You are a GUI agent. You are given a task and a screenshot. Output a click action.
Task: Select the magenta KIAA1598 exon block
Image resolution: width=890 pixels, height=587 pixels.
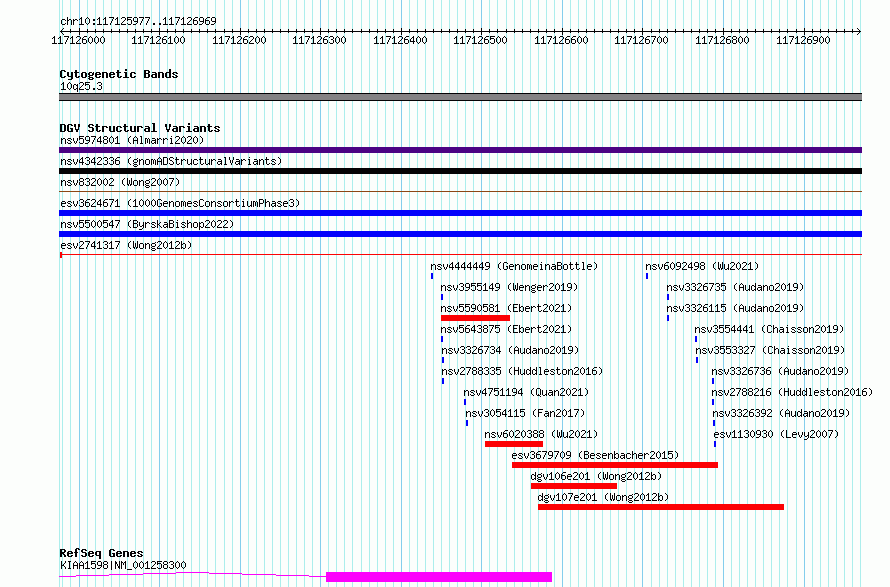point(439,577)
